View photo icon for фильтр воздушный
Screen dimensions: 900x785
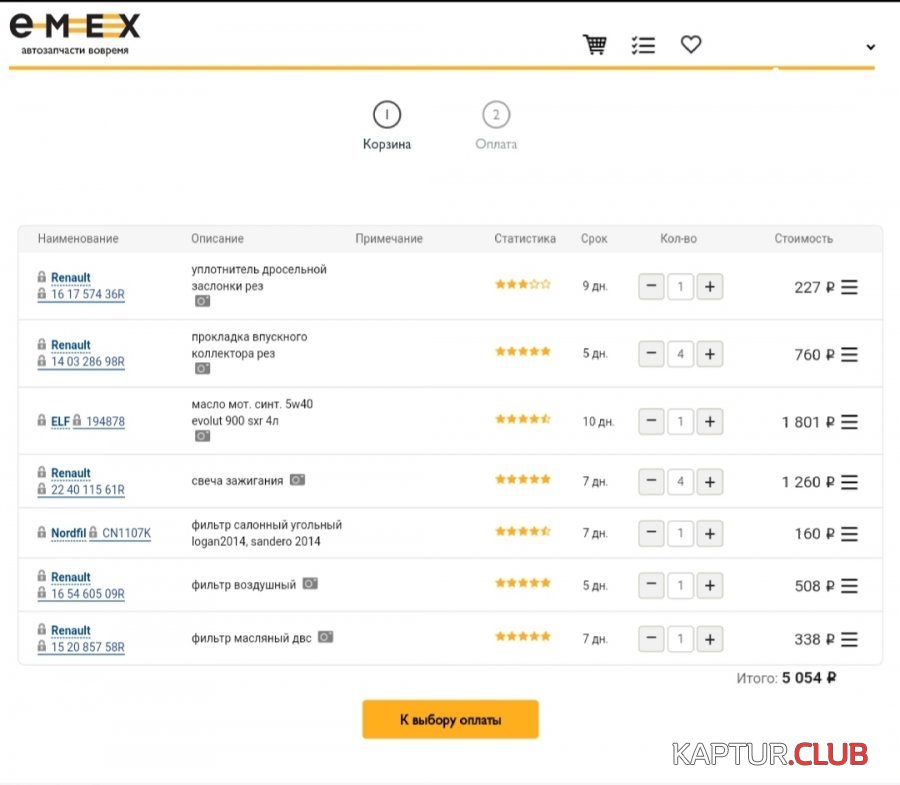[310, 584]
